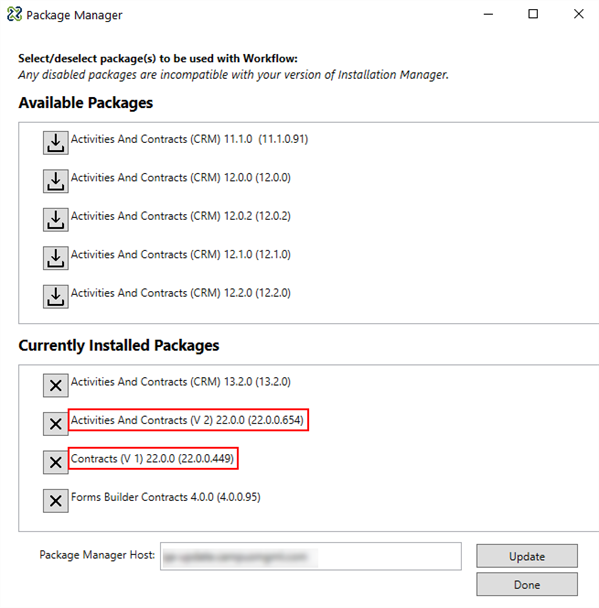Select text 'Activities And Contracts (CRM) 12.1.0 (12.1.0)'
Screen dimensions: 599x608
[x=181, y=254]
